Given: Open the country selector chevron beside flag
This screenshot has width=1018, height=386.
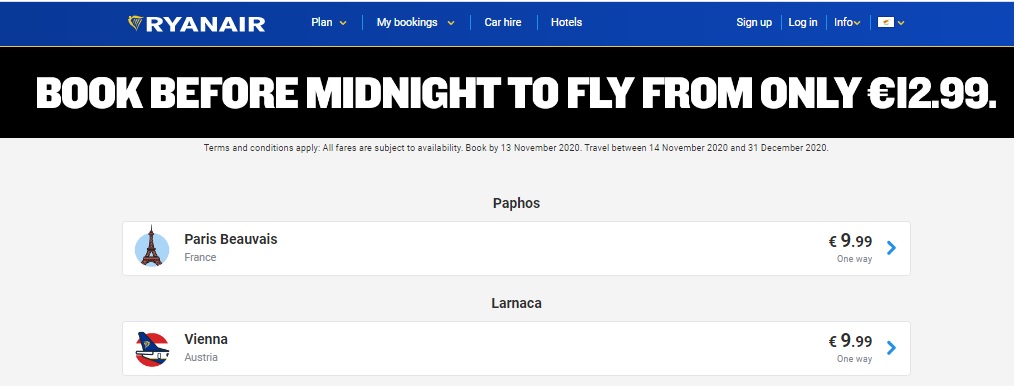Looking at the screenshot, I should pos(901,23).
